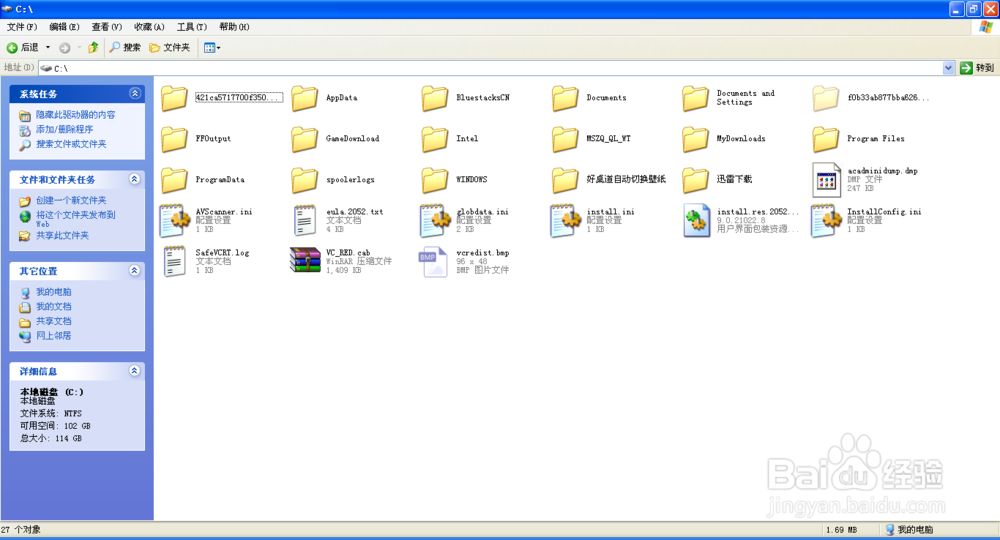This screenshot has width=1000, height=540.
Task: Open the 工具(T) menu
Action: coord(192,27)
